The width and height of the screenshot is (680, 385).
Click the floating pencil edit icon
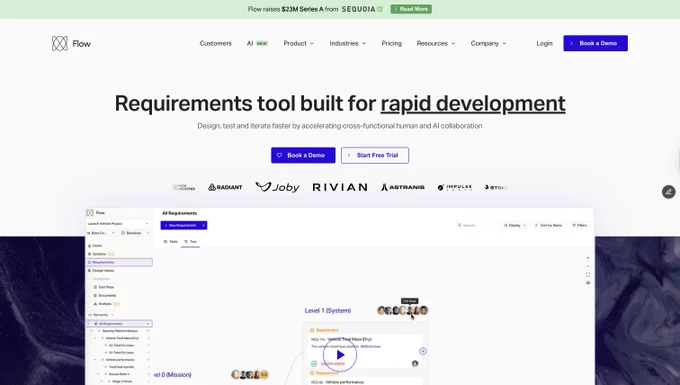[x=668, y=192]
